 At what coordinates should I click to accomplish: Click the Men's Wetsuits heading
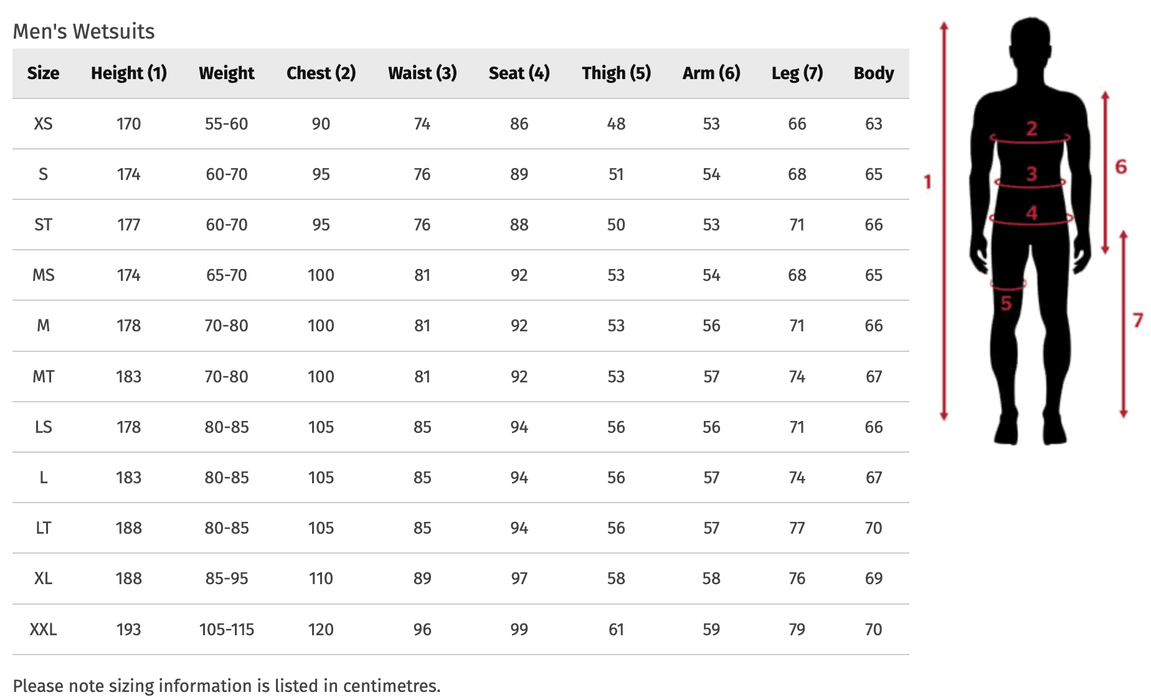point(84,31)
